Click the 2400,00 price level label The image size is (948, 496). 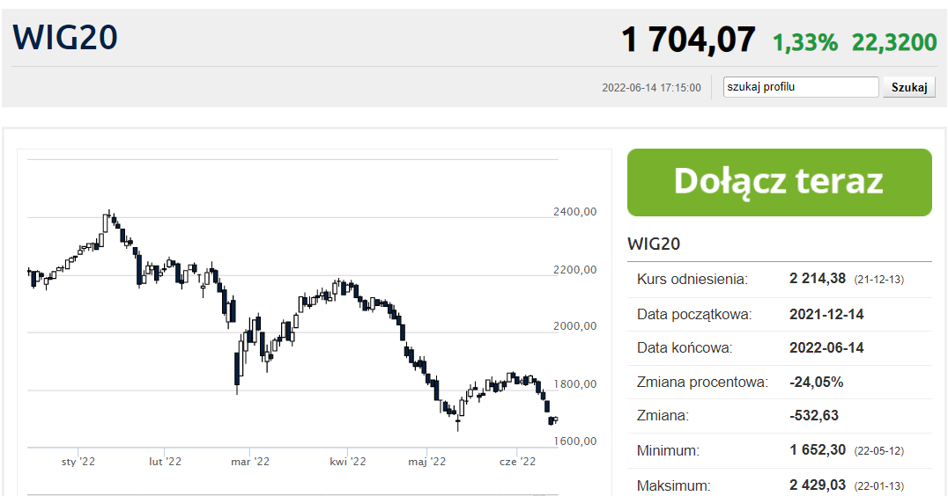coord(575,212)
